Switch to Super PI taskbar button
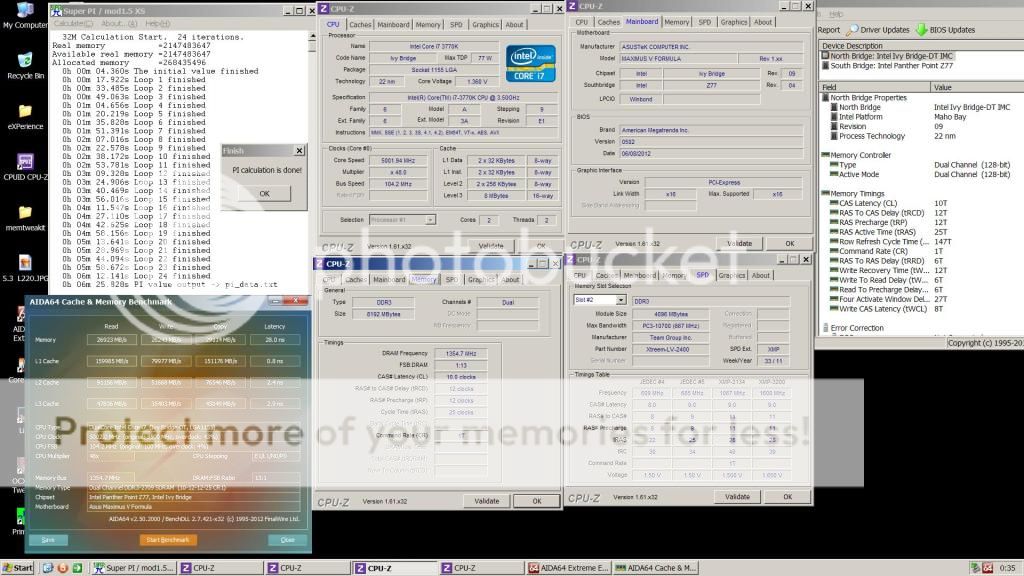The image size is (1024, 576). pos(133,568)
